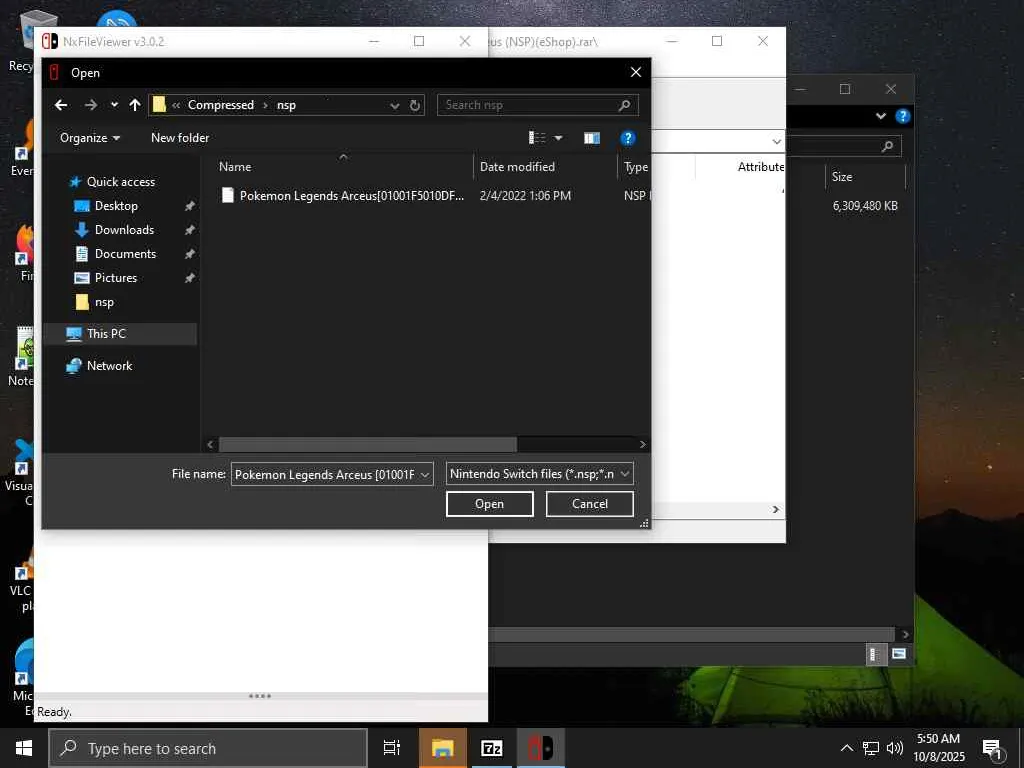The height and width of the screenshot is (768, 1024).
Task: Click Size column in rear window
Action: click(x=842, y=177)
